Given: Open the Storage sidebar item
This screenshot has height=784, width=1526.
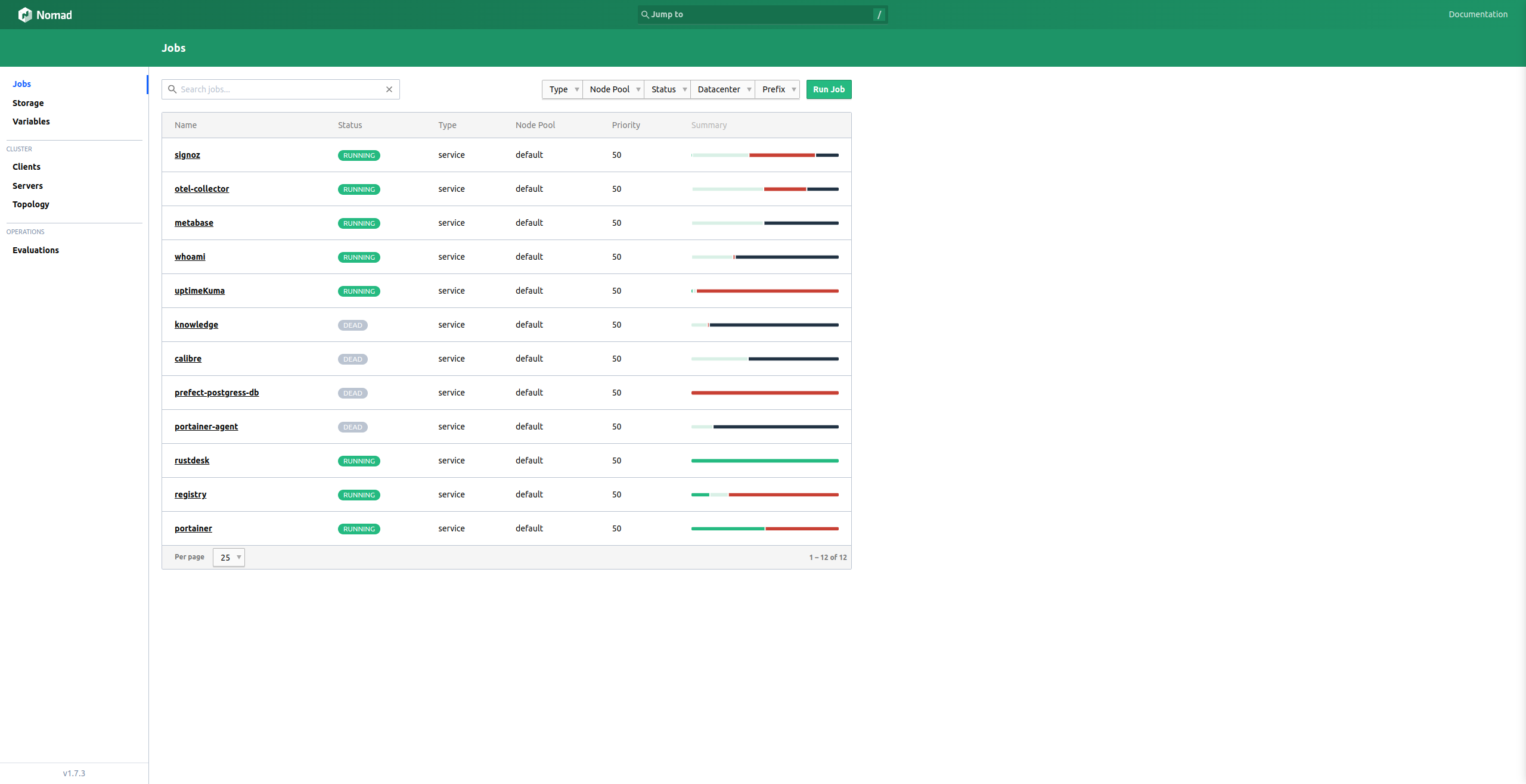Looking at the screenshot, I should [28, 103].
